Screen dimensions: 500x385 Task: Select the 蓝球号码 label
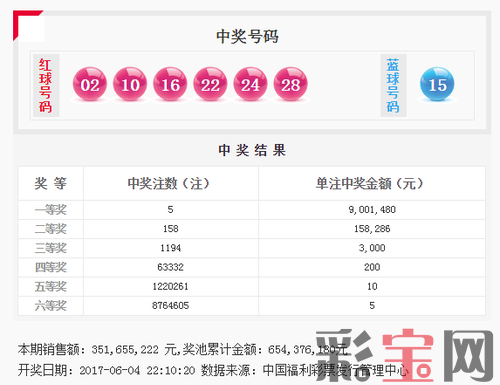pos(393,86)
